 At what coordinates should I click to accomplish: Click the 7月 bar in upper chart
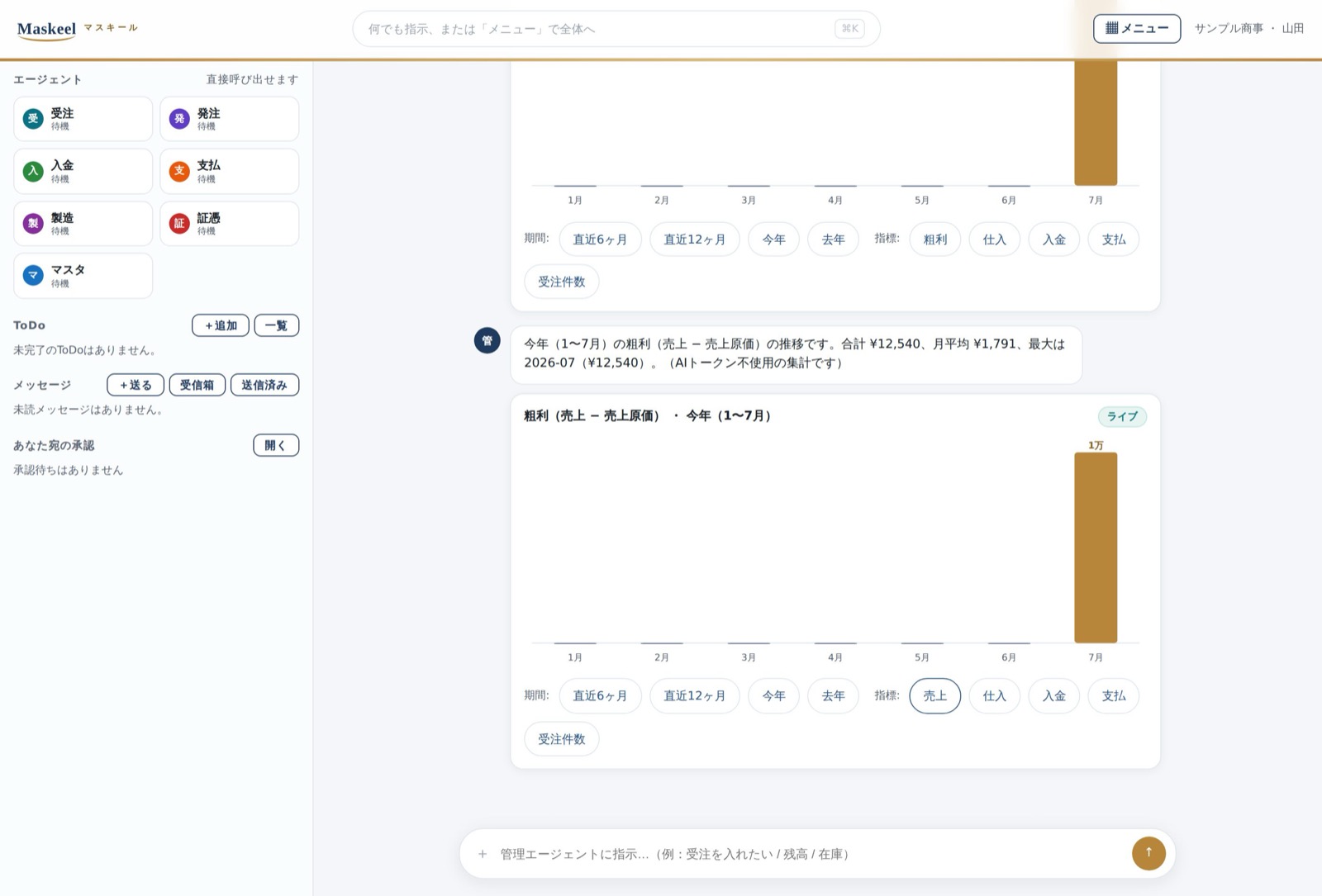coord(1096,122)
